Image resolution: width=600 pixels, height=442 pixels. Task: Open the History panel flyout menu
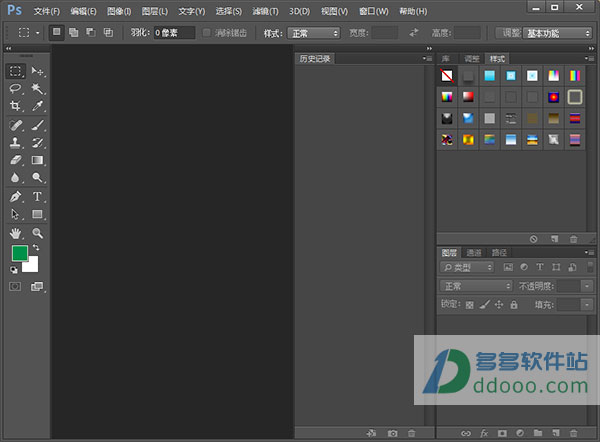click(427, 59)
